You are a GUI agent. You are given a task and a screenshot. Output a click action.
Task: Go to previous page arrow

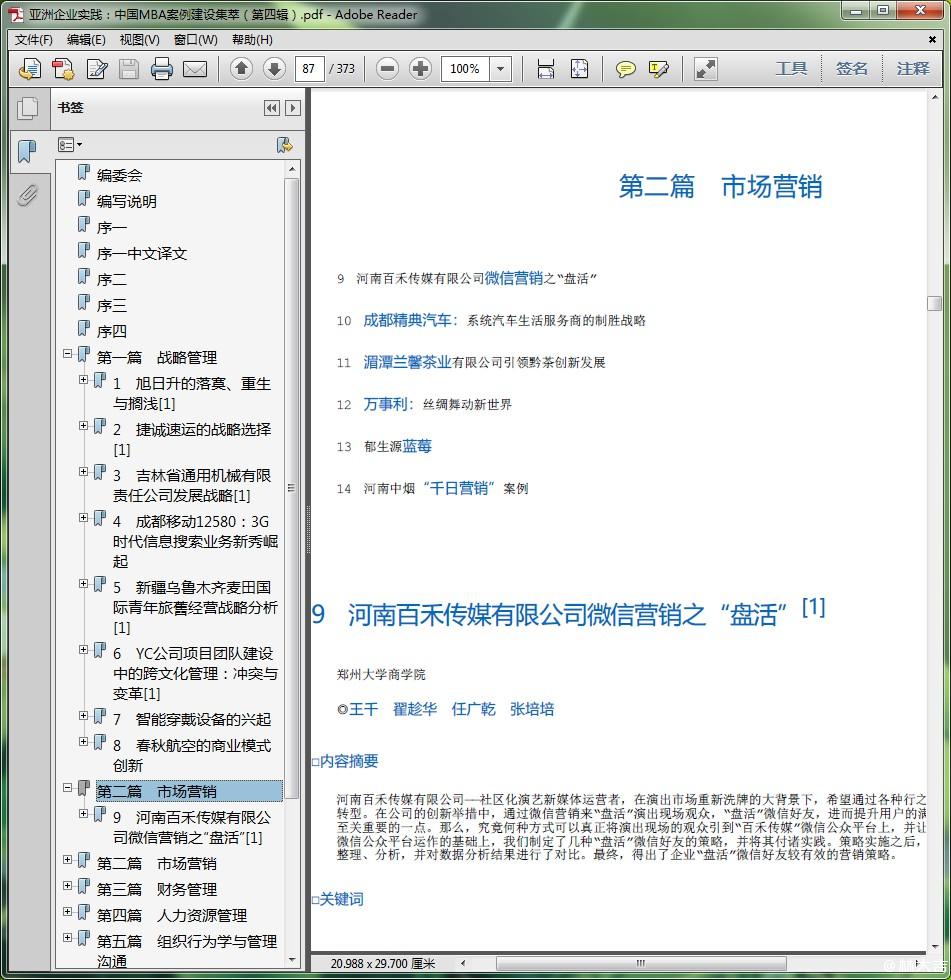[x=241, y=68]
